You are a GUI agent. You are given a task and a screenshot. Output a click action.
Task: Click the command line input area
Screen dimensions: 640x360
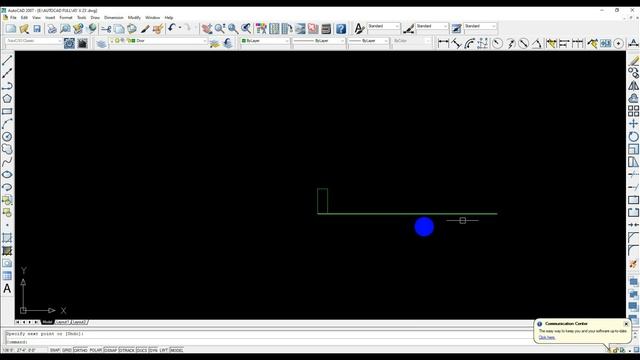point(269,342)
